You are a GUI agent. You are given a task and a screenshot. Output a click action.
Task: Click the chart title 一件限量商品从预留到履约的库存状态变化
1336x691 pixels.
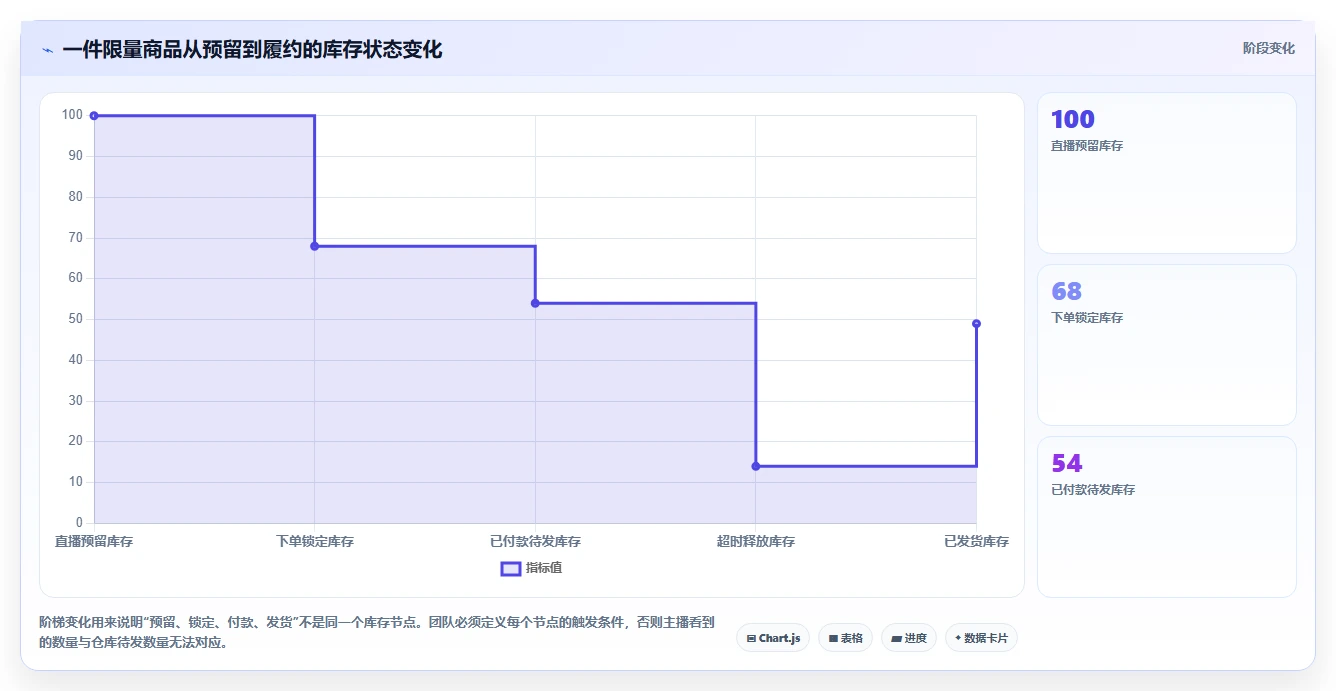coord(252,50)
